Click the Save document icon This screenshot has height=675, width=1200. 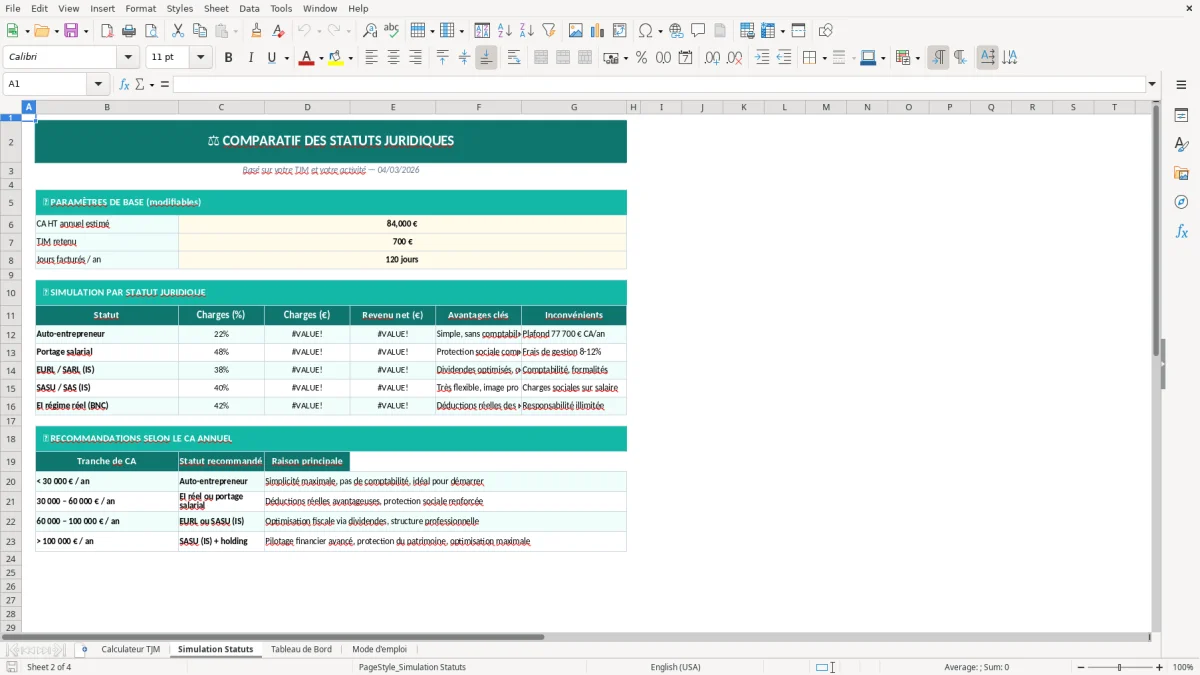(71, 31)
